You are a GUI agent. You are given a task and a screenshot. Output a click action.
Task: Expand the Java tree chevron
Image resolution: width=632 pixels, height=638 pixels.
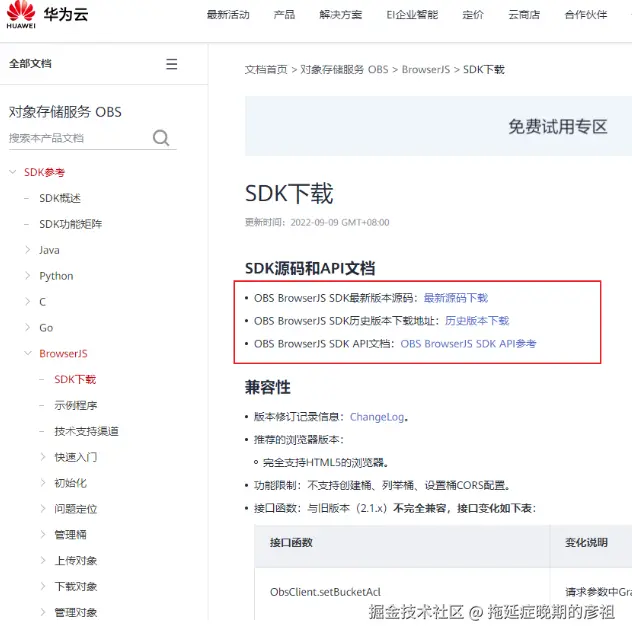[x=28, y=249]
